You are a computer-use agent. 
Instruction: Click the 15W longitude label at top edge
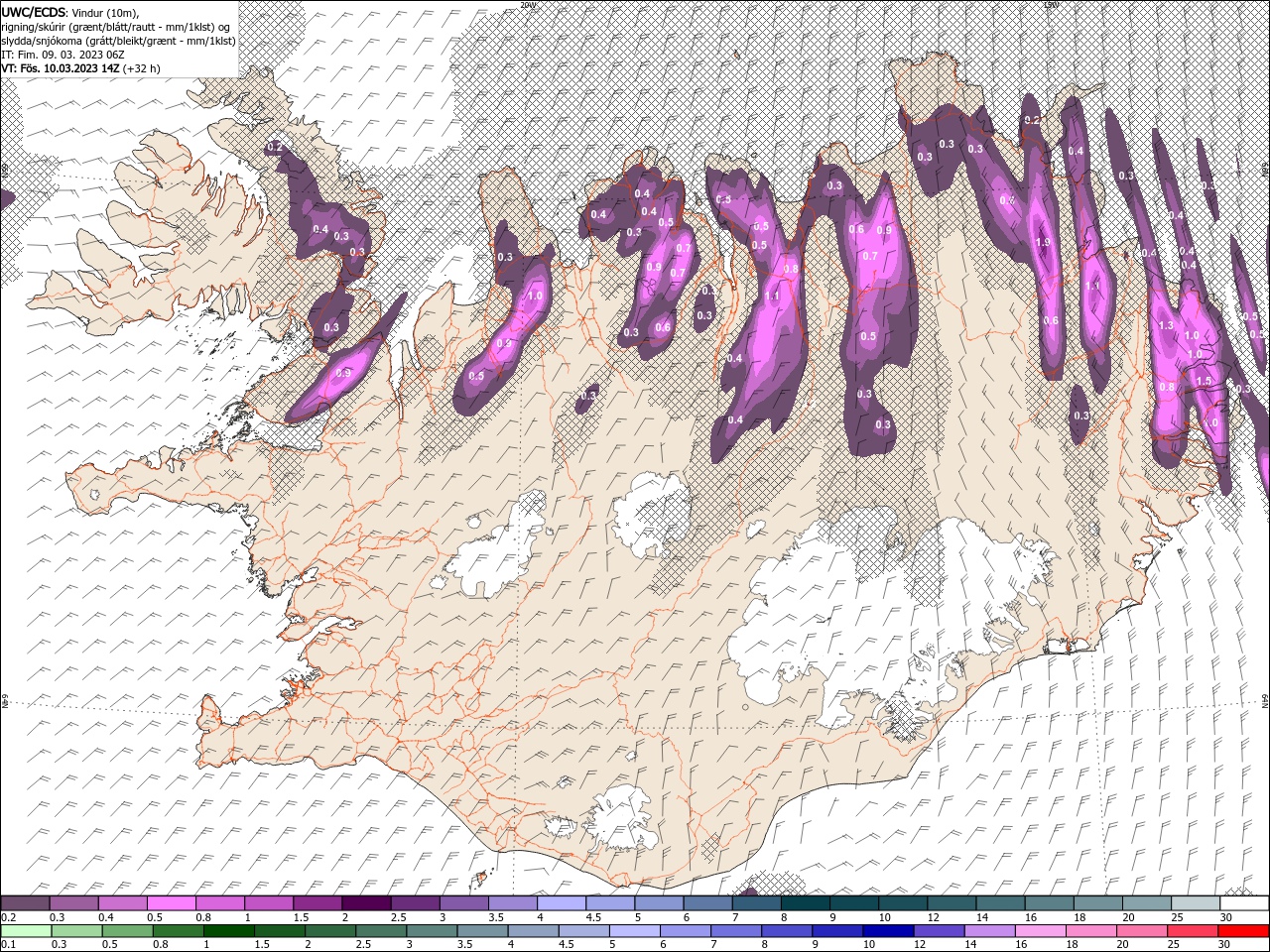[1051, 5]
